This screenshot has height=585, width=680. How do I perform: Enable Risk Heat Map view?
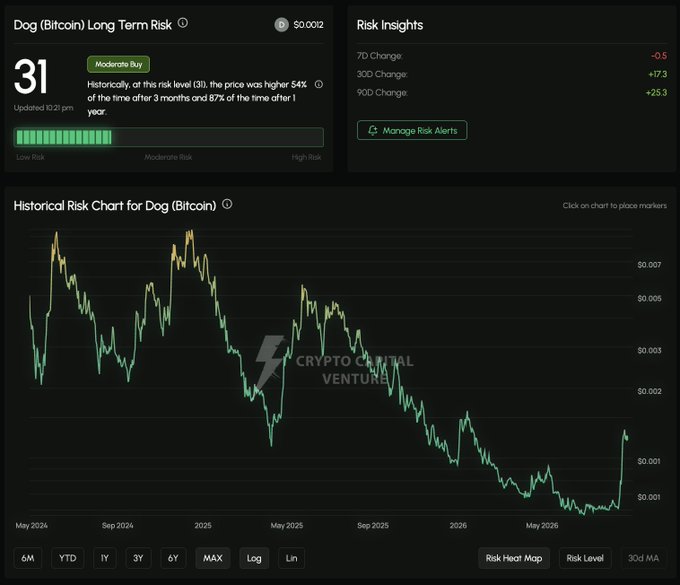tap(514, 558)
